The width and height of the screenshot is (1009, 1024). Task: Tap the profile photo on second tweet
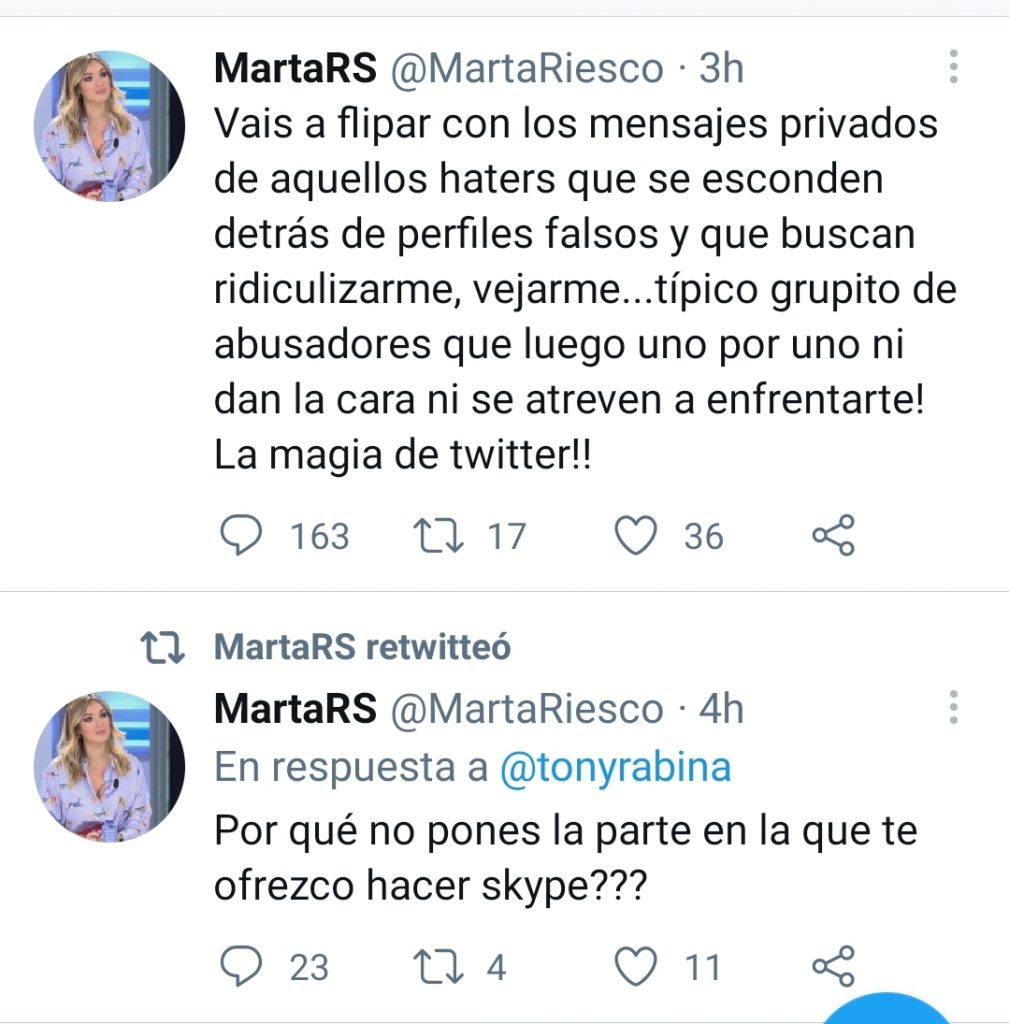(109, 766)
